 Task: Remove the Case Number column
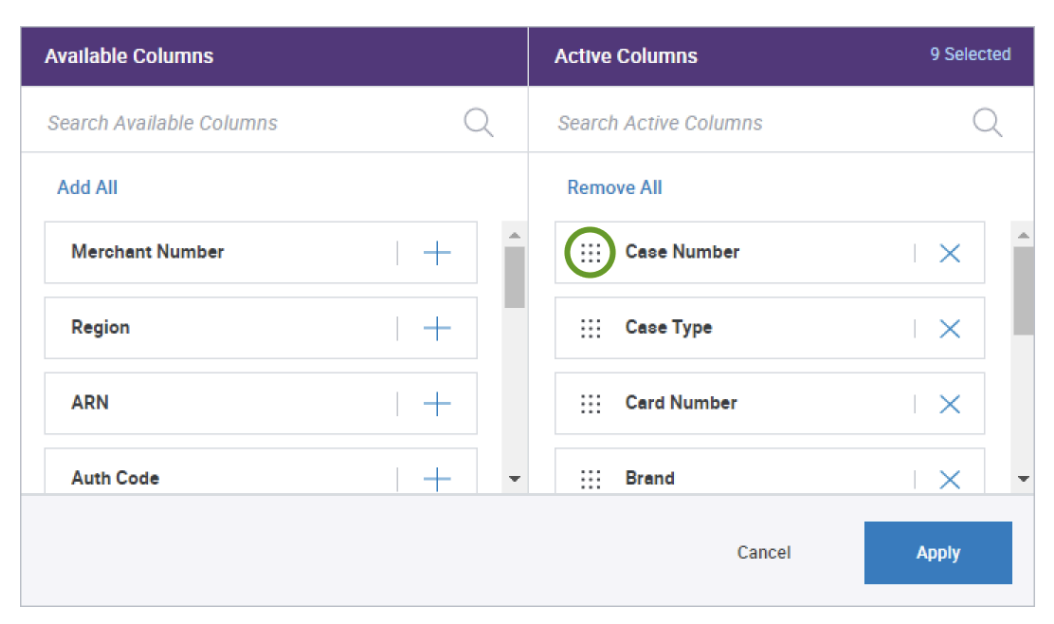click(x=949, y=253)
